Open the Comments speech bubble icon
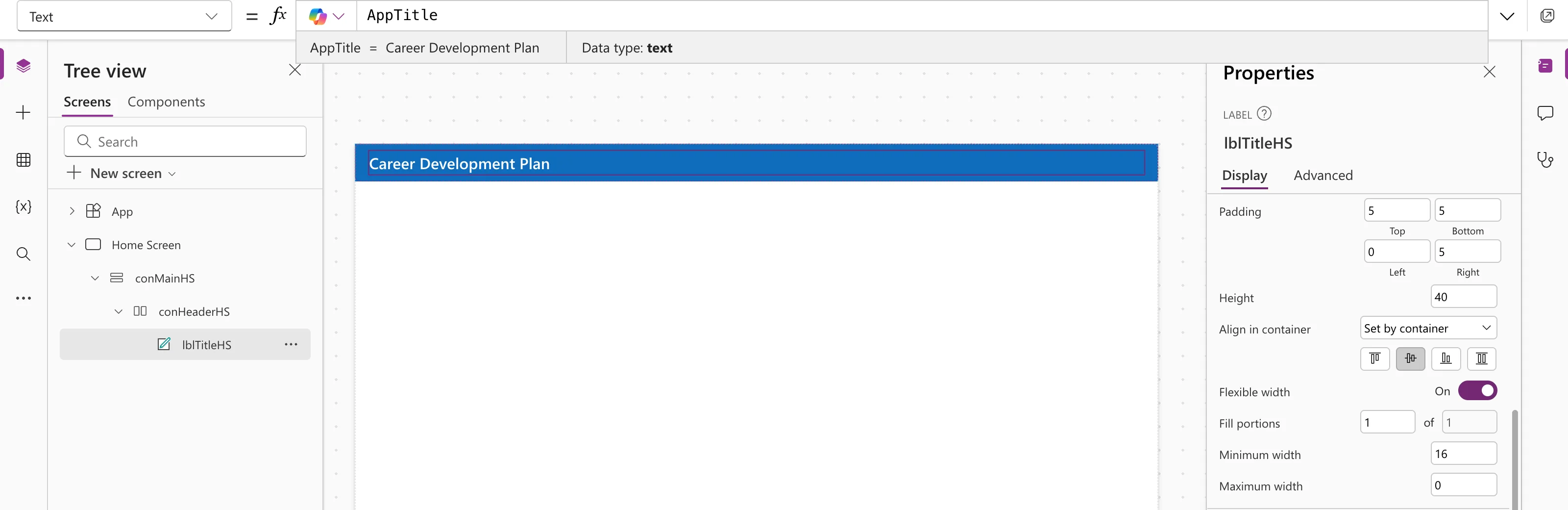 (1545, 113)
